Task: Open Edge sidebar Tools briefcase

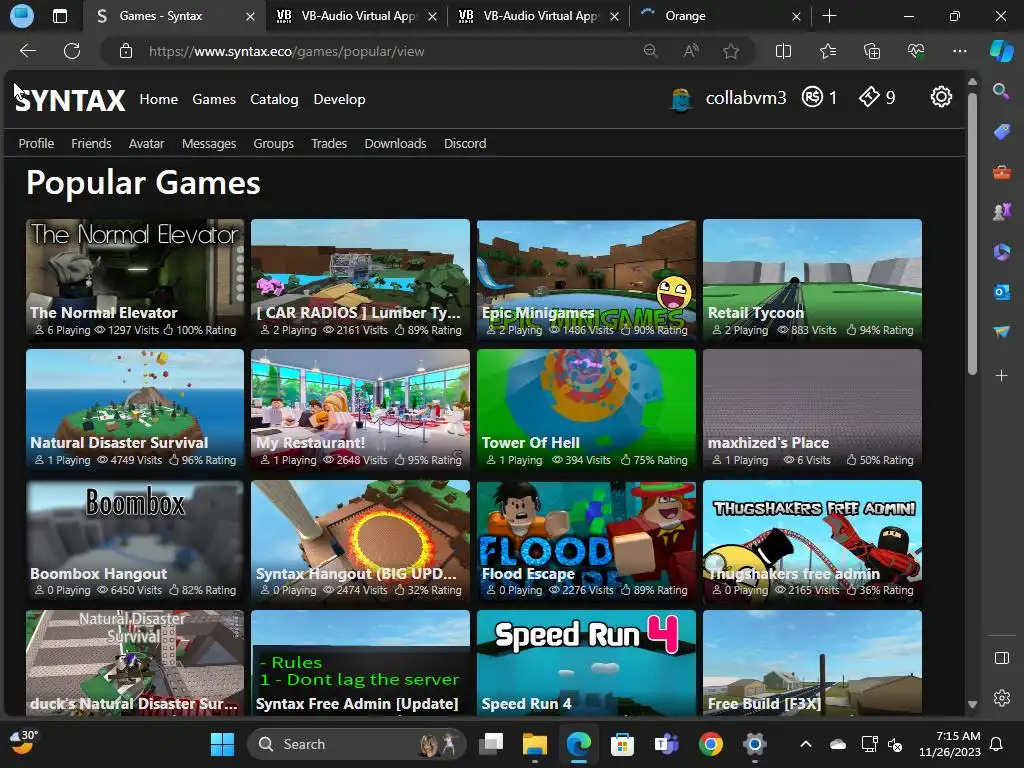Action: point(1001,172)
